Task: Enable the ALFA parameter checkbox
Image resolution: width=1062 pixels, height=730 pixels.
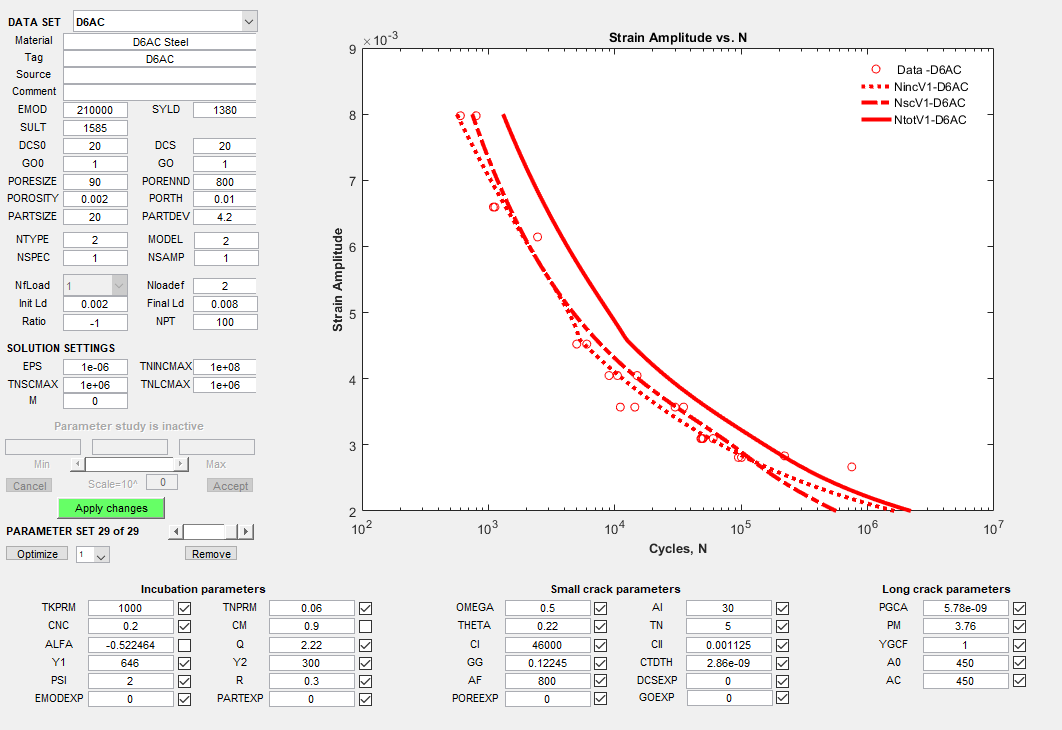Action: (185, 645)
